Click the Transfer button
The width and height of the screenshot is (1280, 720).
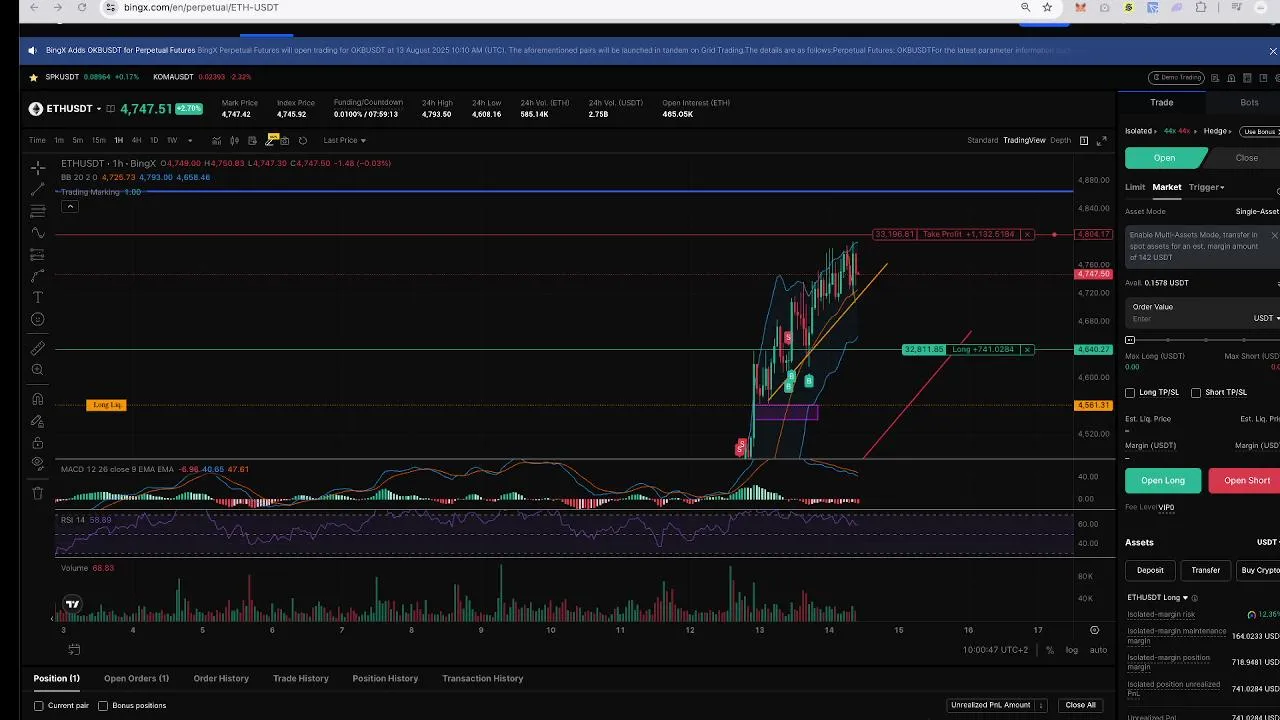click(x=1205, y=570)
